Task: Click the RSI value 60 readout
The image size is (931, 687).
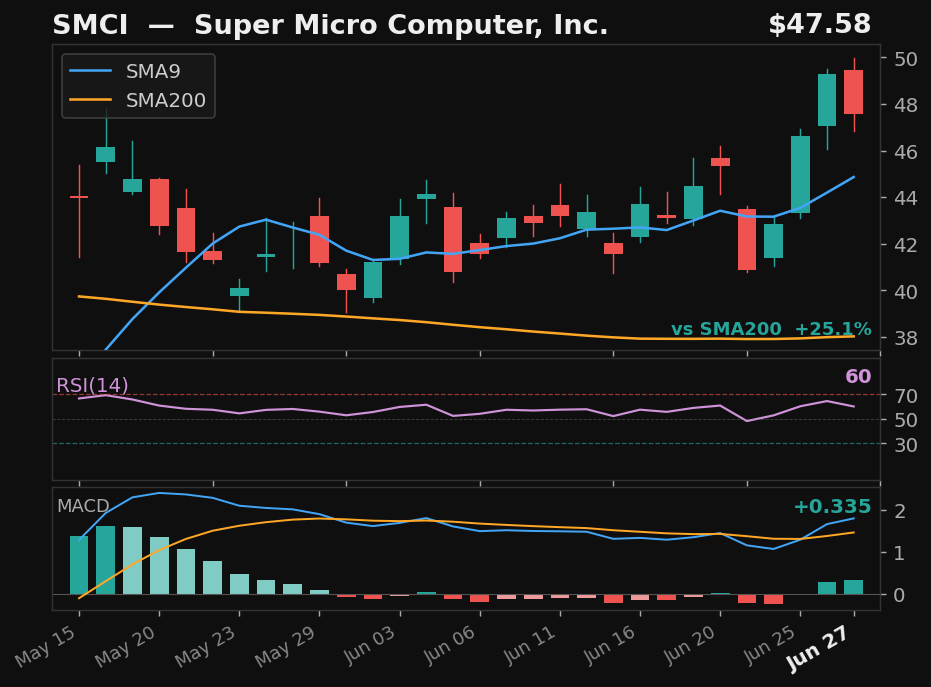Action: pyautogui.click(x=858, y=376)
